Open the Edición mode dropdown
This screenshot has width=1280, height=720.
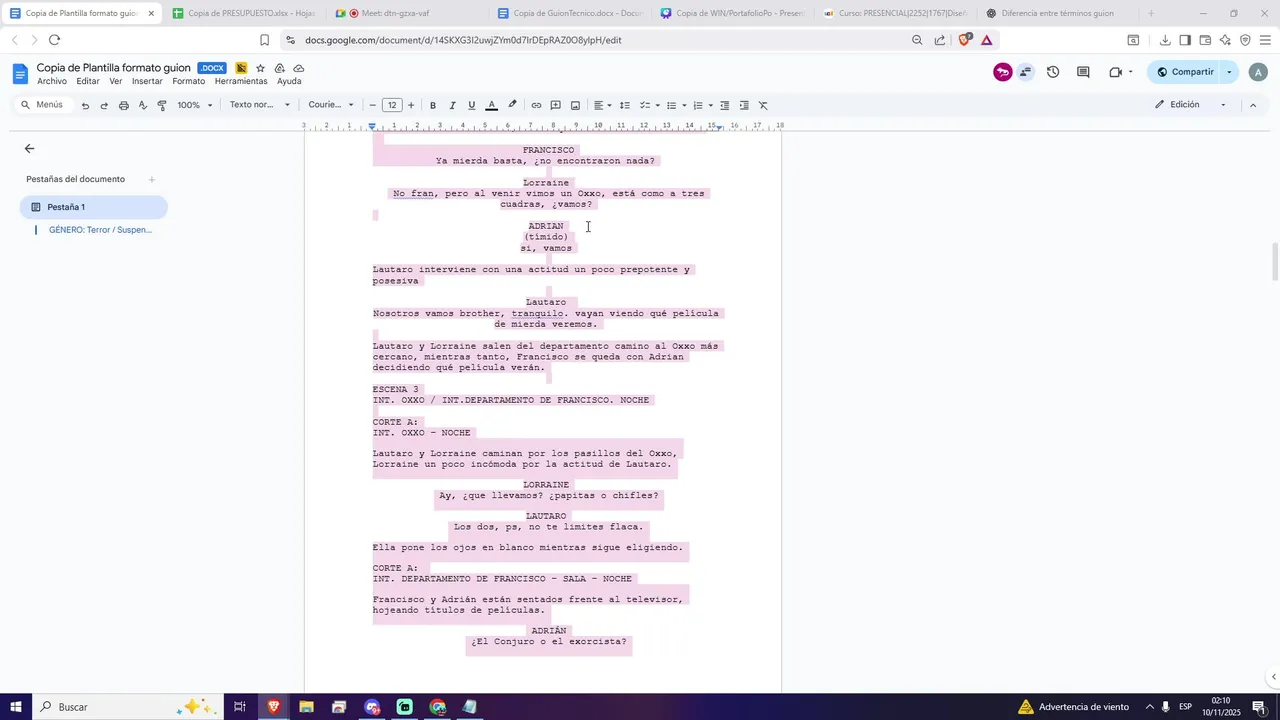pos(1190,105)
